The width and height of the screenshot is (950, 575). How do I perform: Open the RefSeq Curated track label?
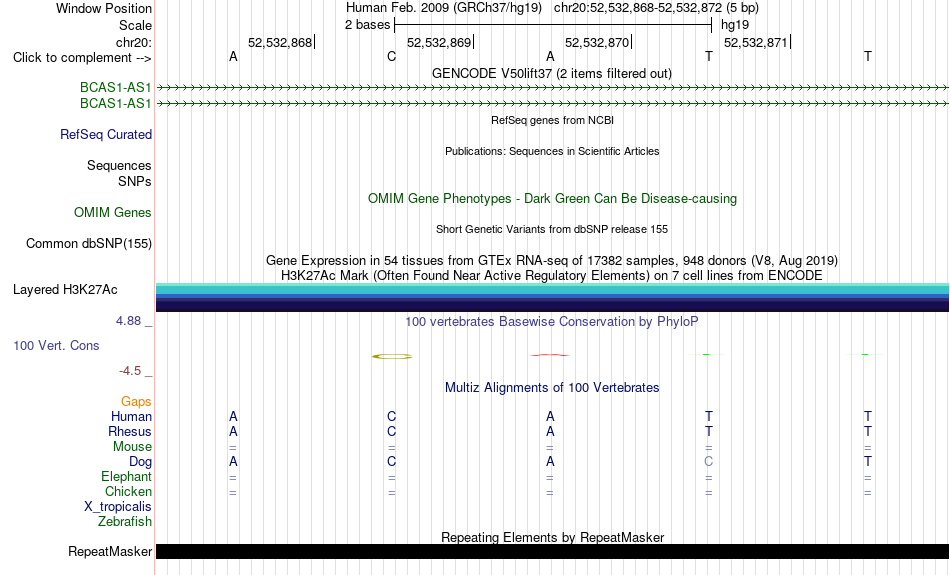[106, 135]
